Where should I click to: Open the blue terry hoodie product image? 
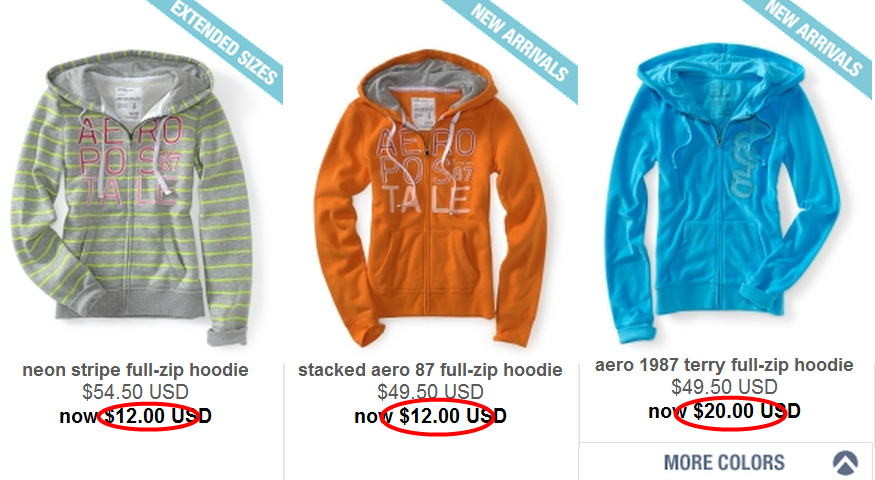725,194
